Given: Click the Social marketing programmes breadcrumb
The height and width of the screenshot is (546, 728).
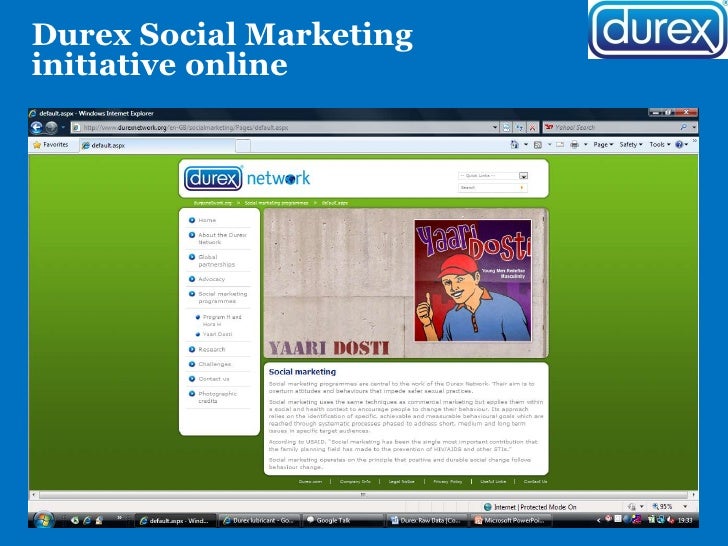Looking at the screenshot, I should (276, 203).
